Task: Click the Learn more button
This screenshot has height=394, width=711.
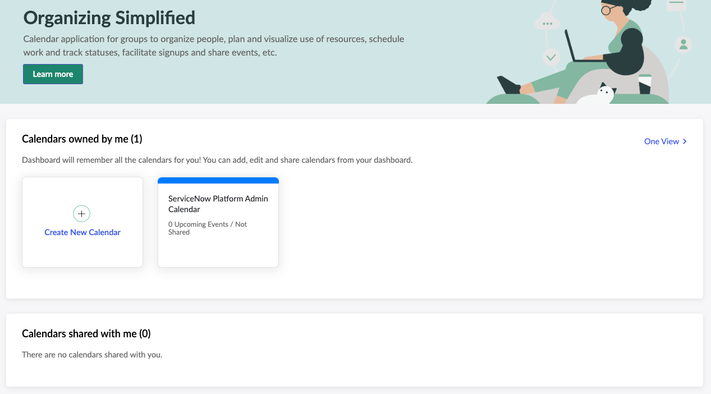Action: coord(53,74)
